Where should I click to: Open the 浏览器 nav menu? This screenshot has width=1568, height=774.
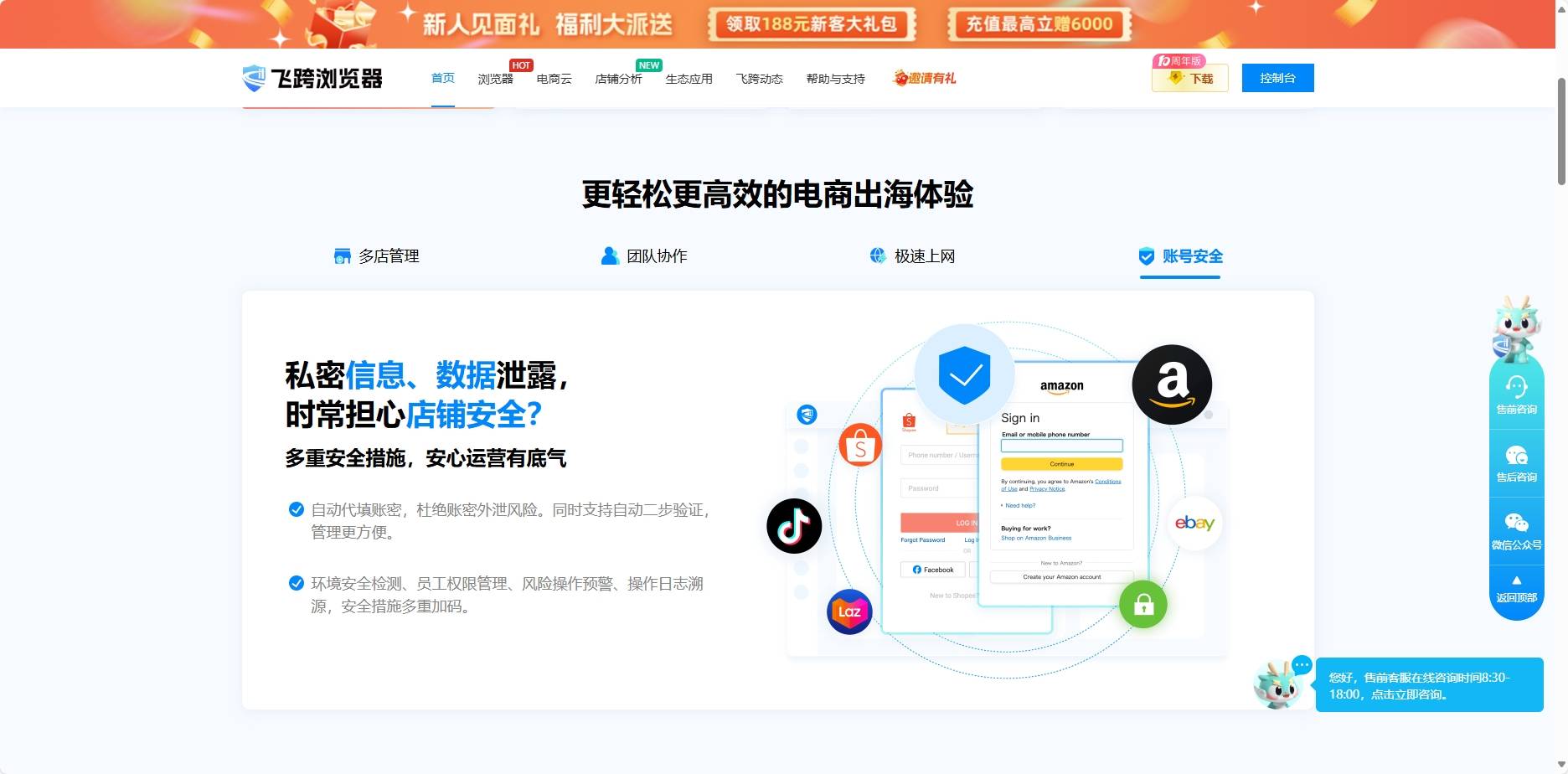pyautogui.click(x=495, y=79)
